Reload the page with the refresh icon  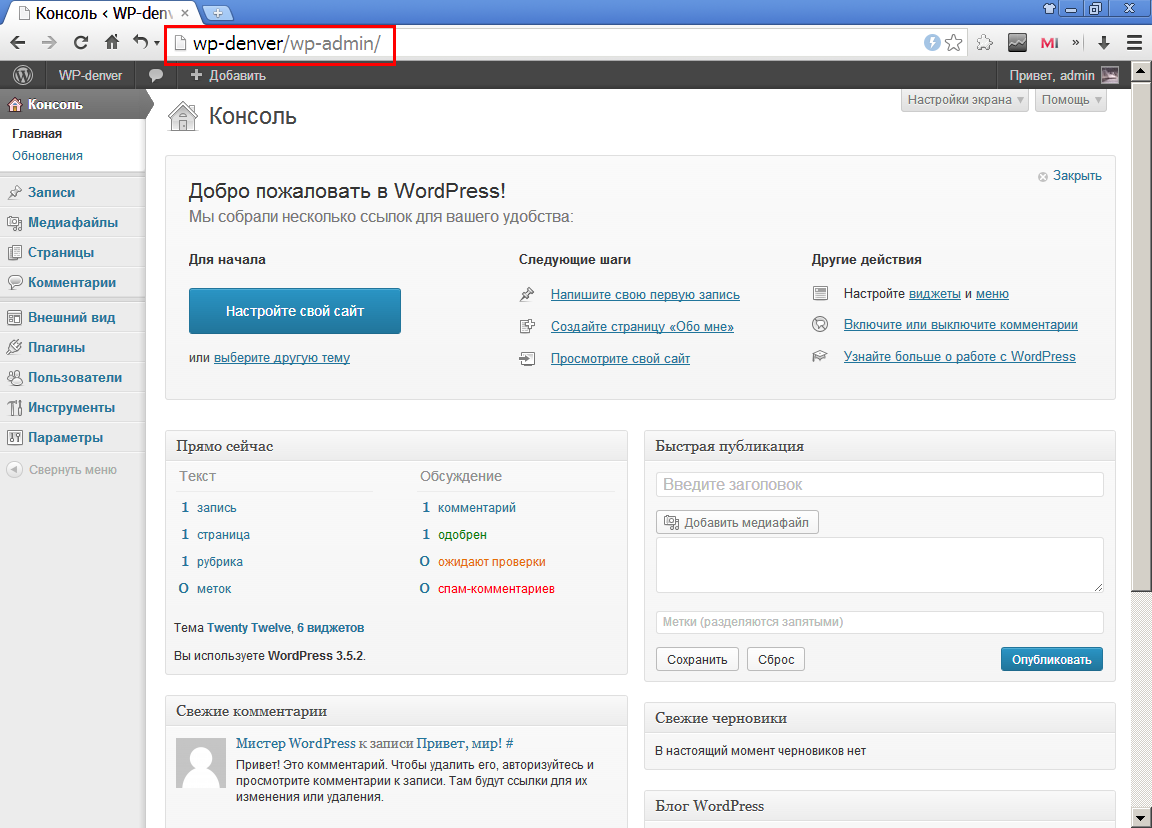point(81,43)
